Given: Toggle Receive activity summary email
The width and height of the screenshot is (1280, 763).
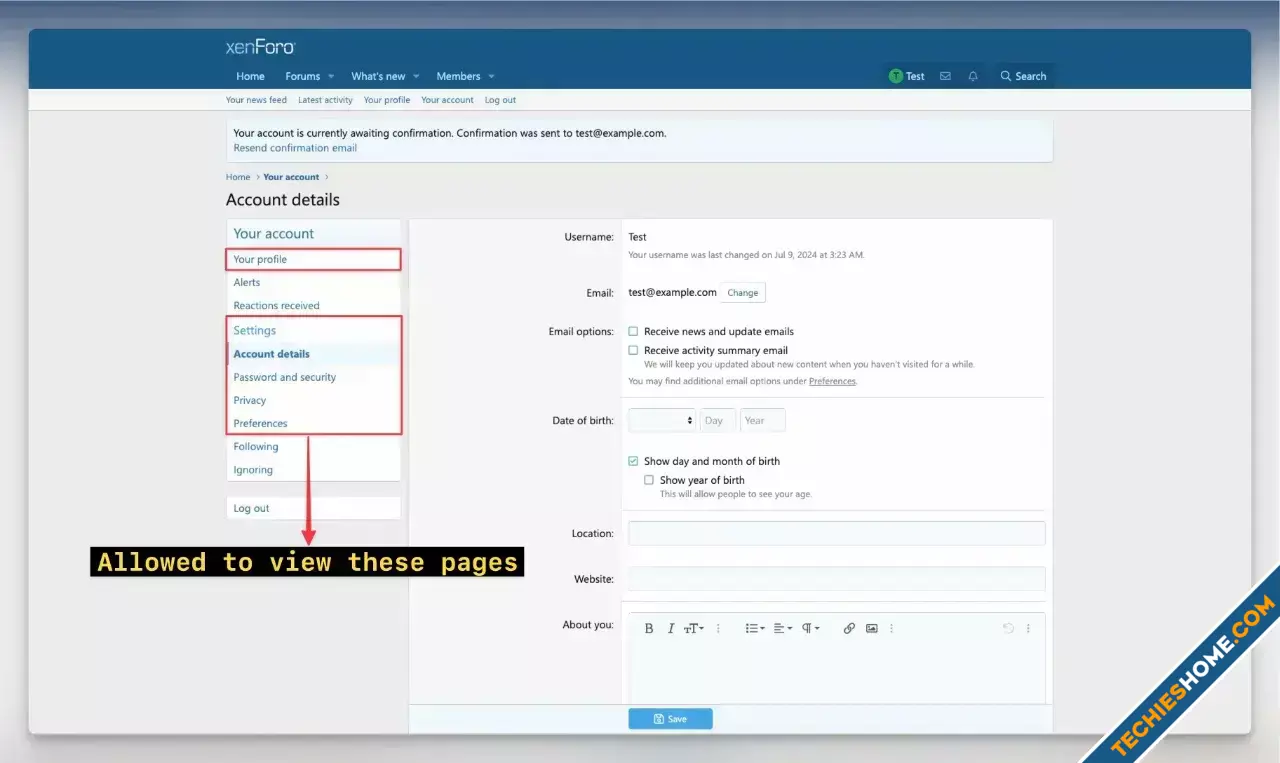Looking at the screenshot, I should click(633, 350).
